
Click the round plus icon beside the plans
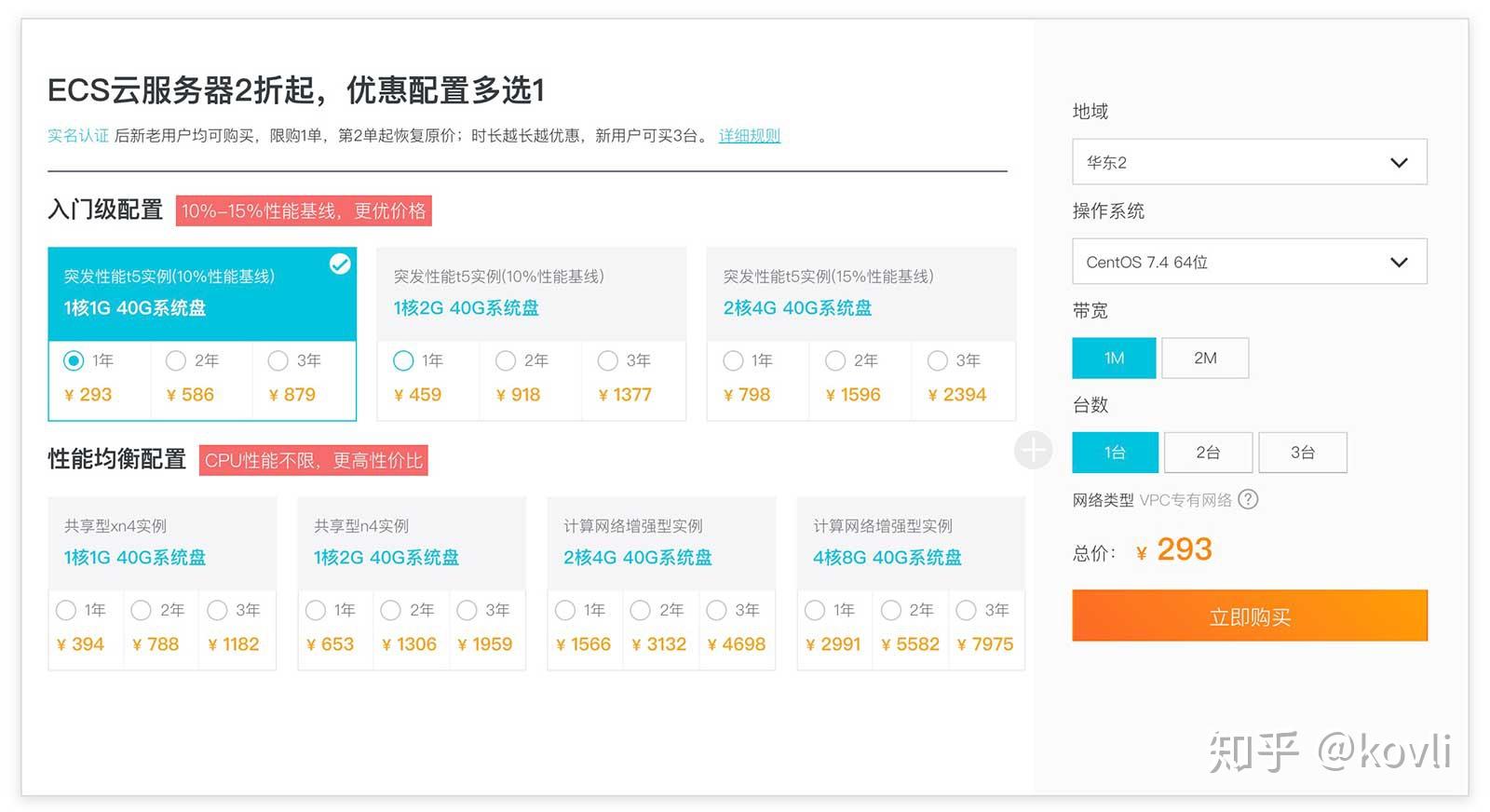click(1033, 451)
